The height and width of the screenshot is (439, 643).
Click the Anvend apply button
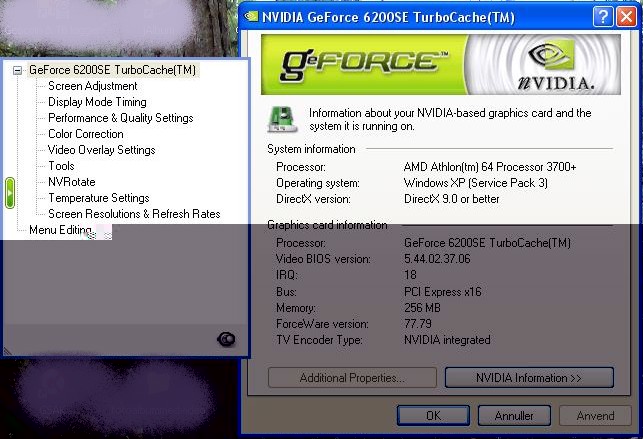[x=595, y=416]
